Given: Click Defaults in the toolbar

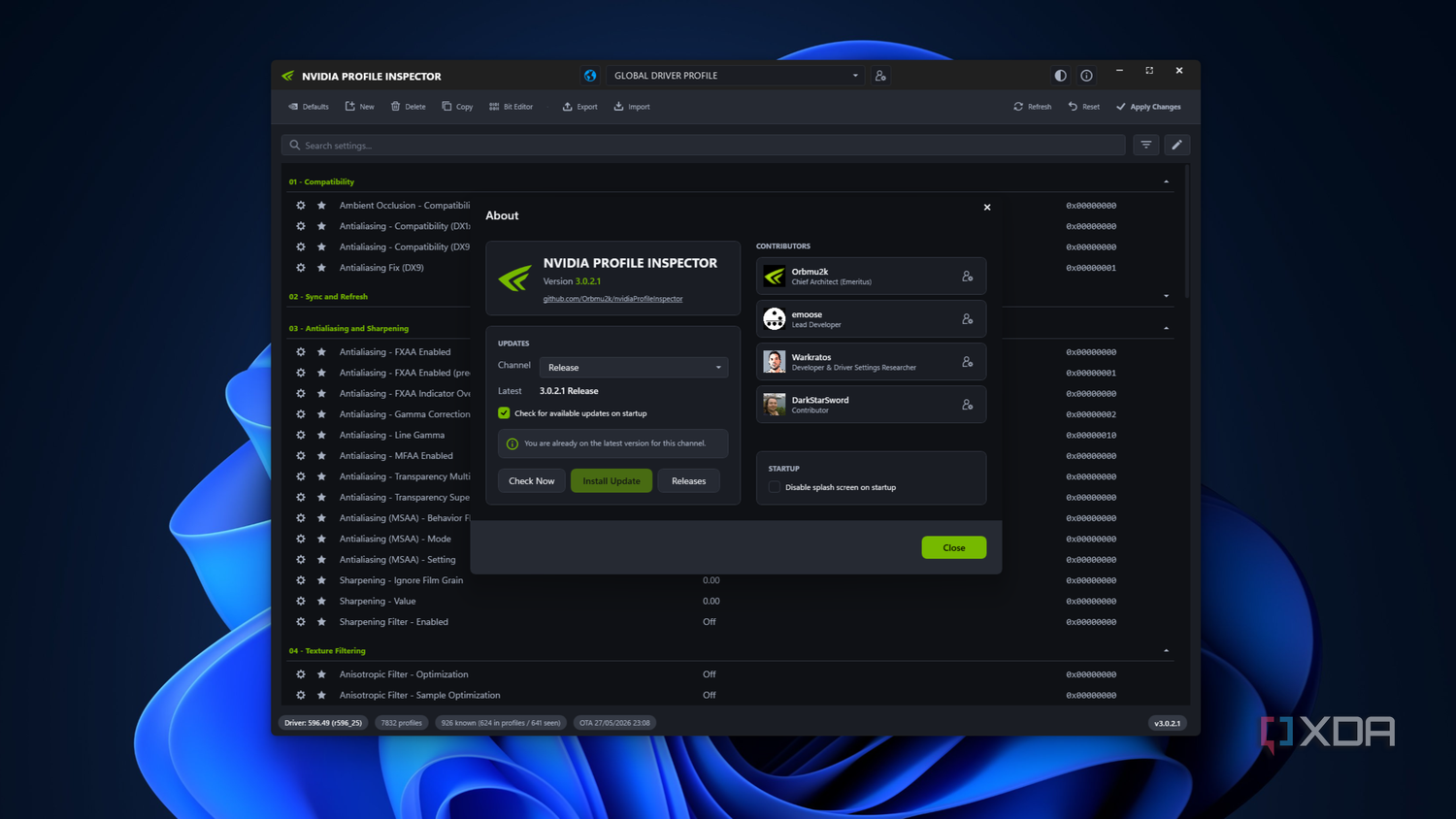Looking at the screenshot, I should point(309,107).
